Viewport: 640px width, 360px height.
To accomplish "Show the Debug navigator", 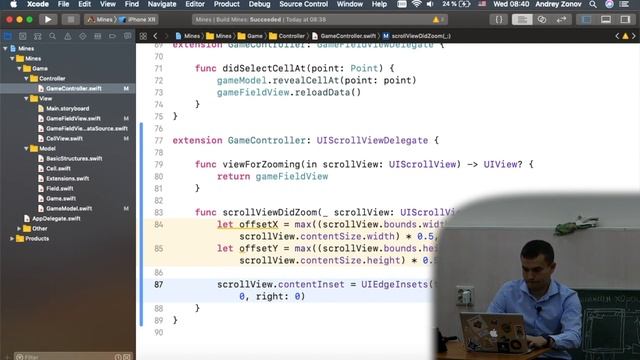I will tap(98, 36).
